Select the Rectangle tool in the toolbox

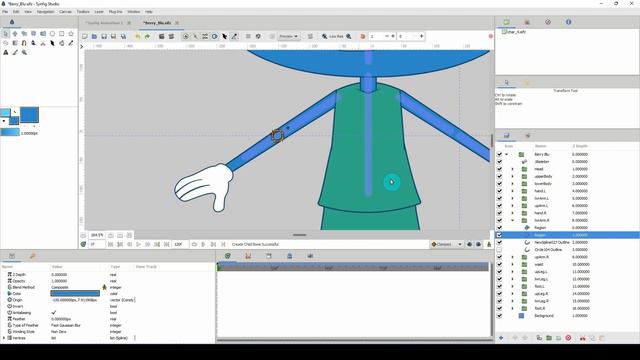pyautogui.click(x=62, y=33)
